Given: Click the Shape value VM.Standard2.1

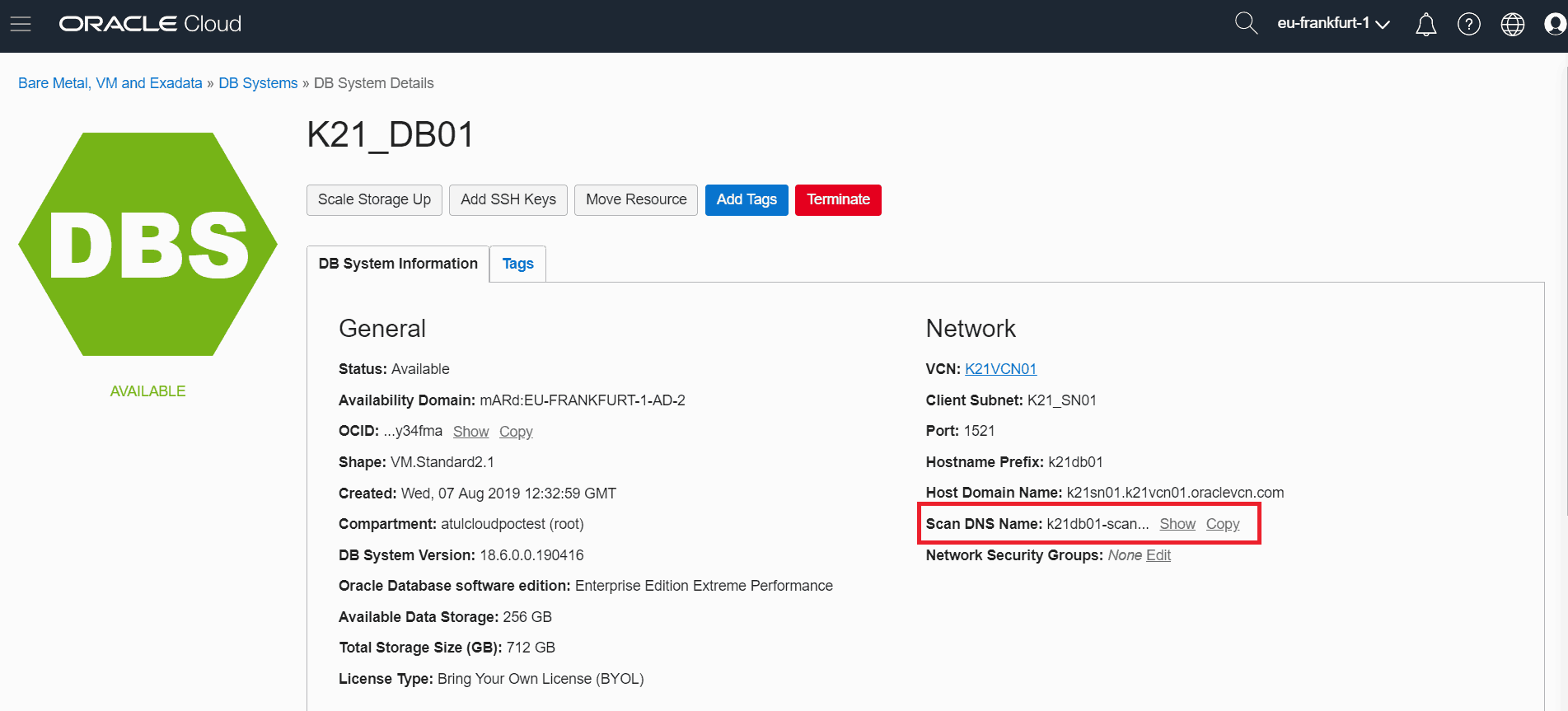Looking at the screenshot, I should tap(442, 462).
